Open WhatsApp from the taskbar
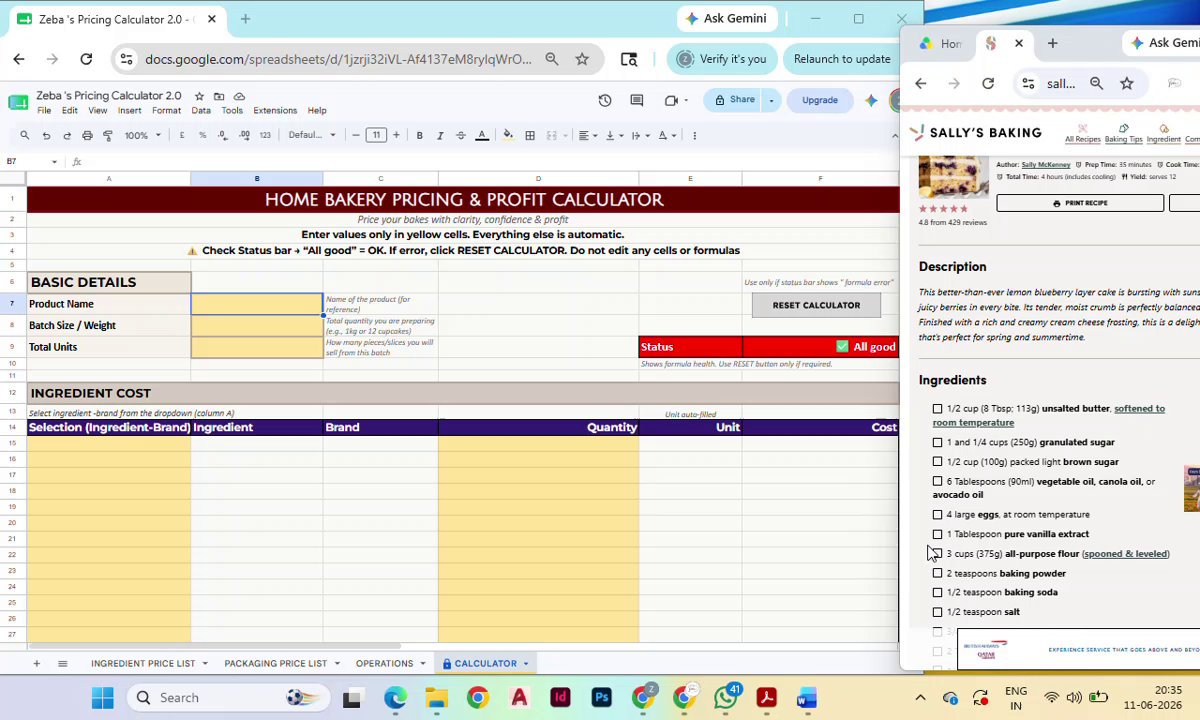 (725, 697)
